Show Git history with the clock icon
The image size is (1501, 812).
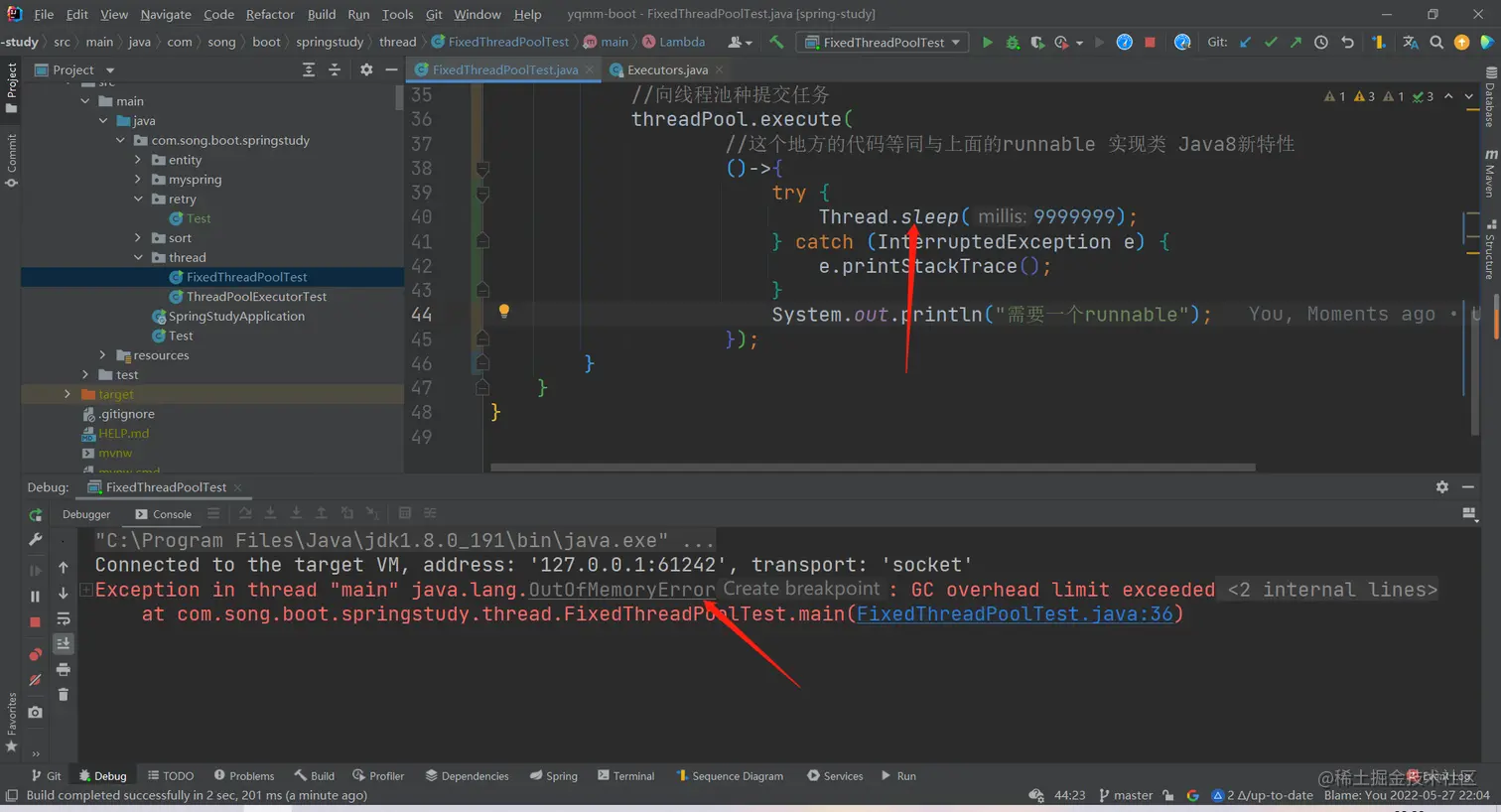click(x=1321, y=43)
